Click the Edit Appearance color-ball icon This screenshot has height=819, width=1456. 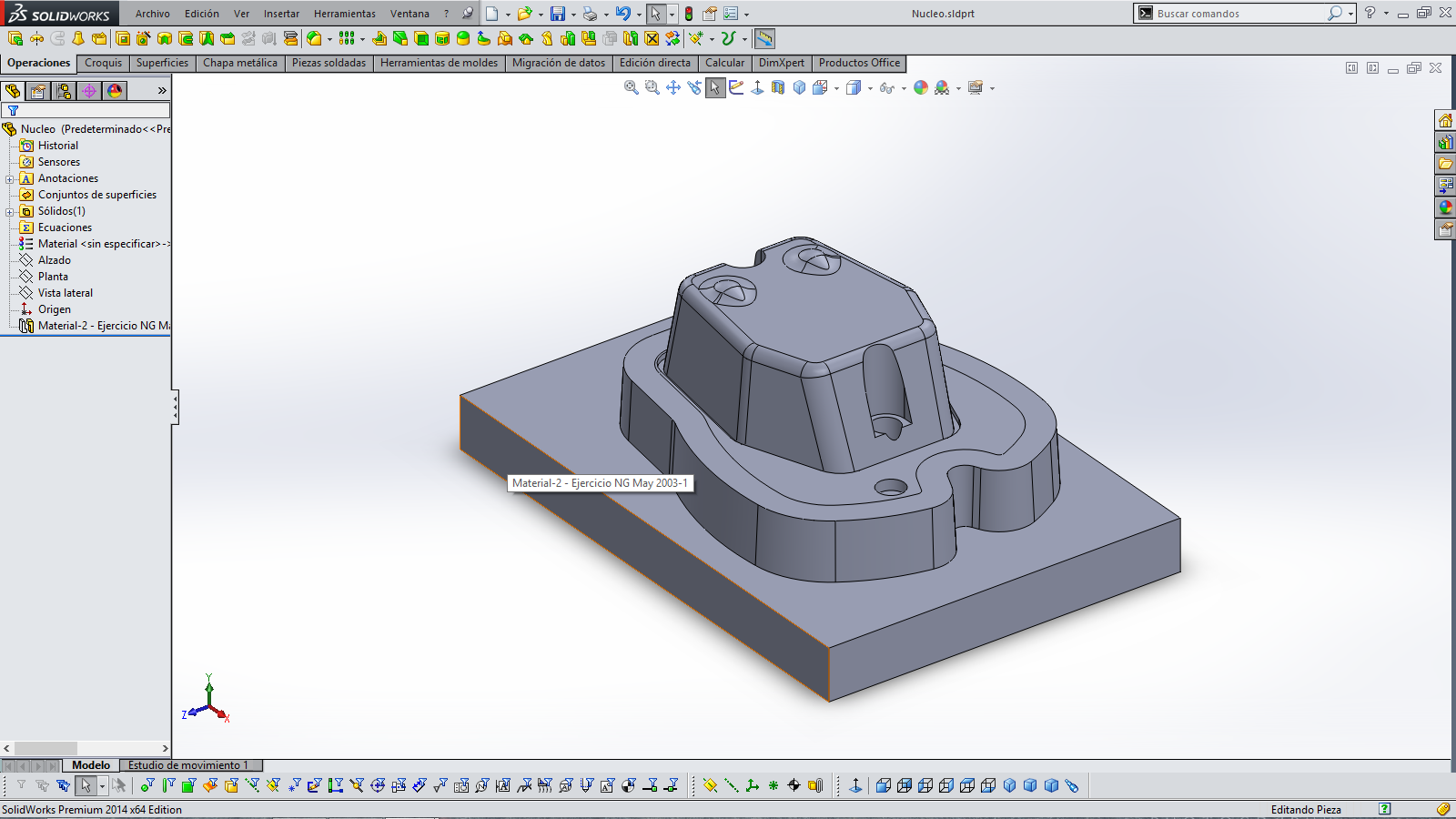click(921, 87)
